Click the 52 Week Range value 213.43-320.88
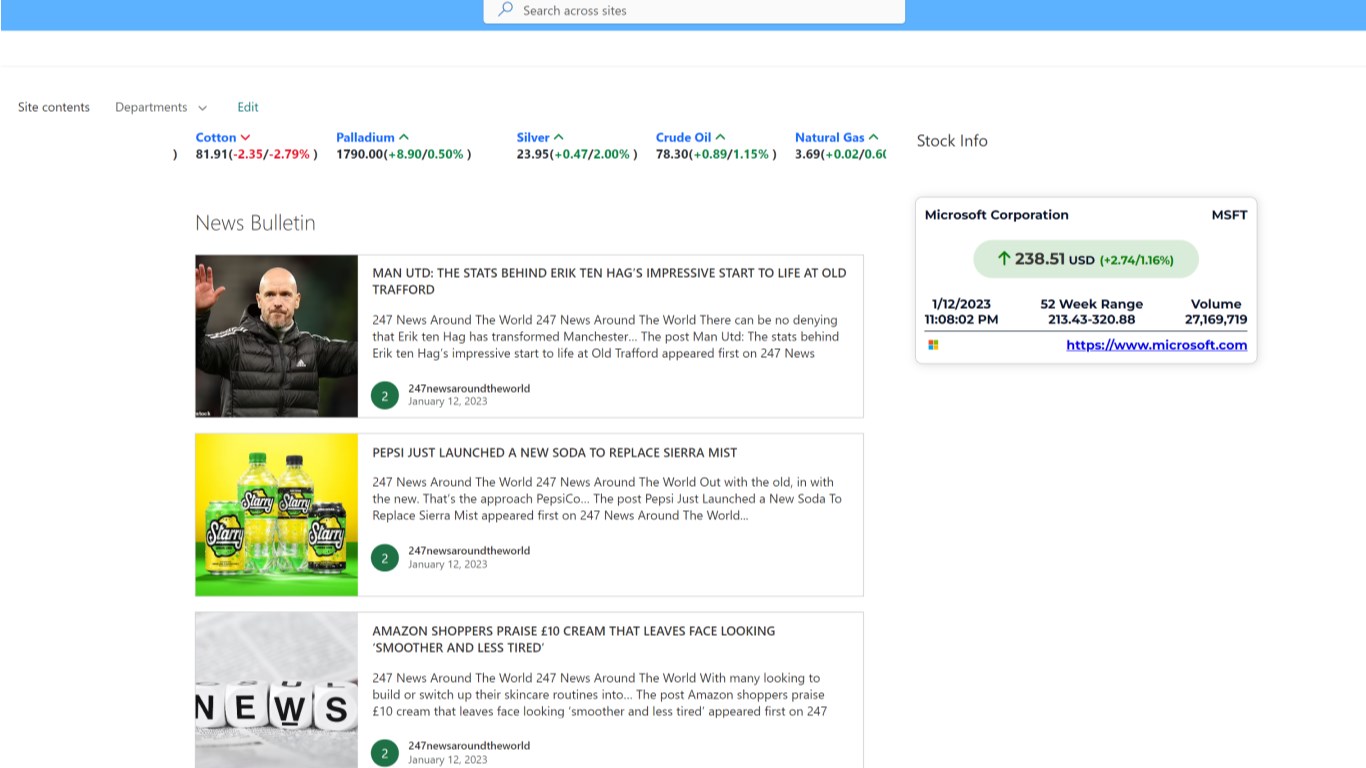Image resolution: width=1366 pixels, height=768 pixels. pyautogui.click(x=1091, y=320)
